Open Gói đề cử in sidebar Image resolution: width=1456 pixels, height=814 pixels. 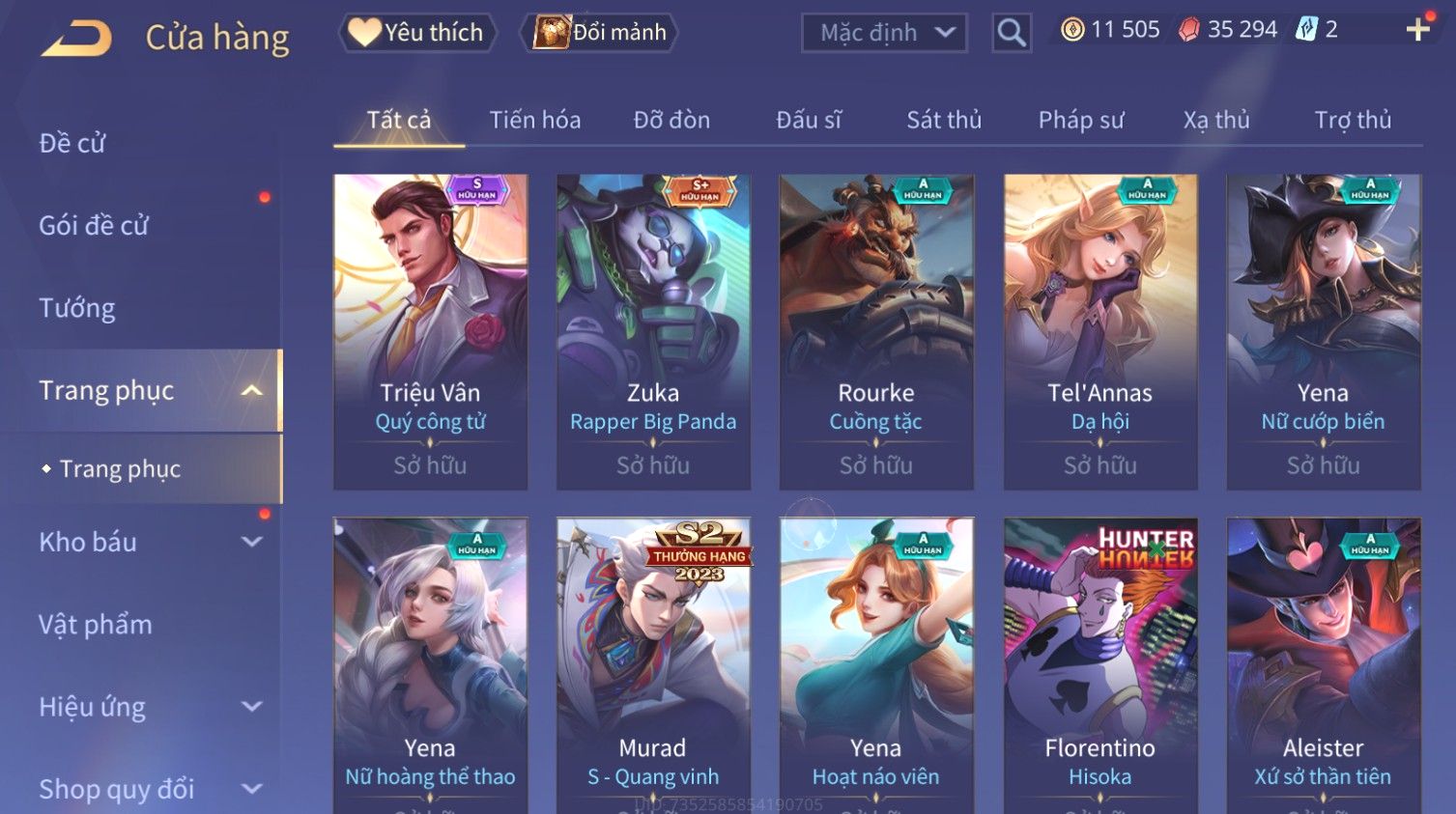94,225
